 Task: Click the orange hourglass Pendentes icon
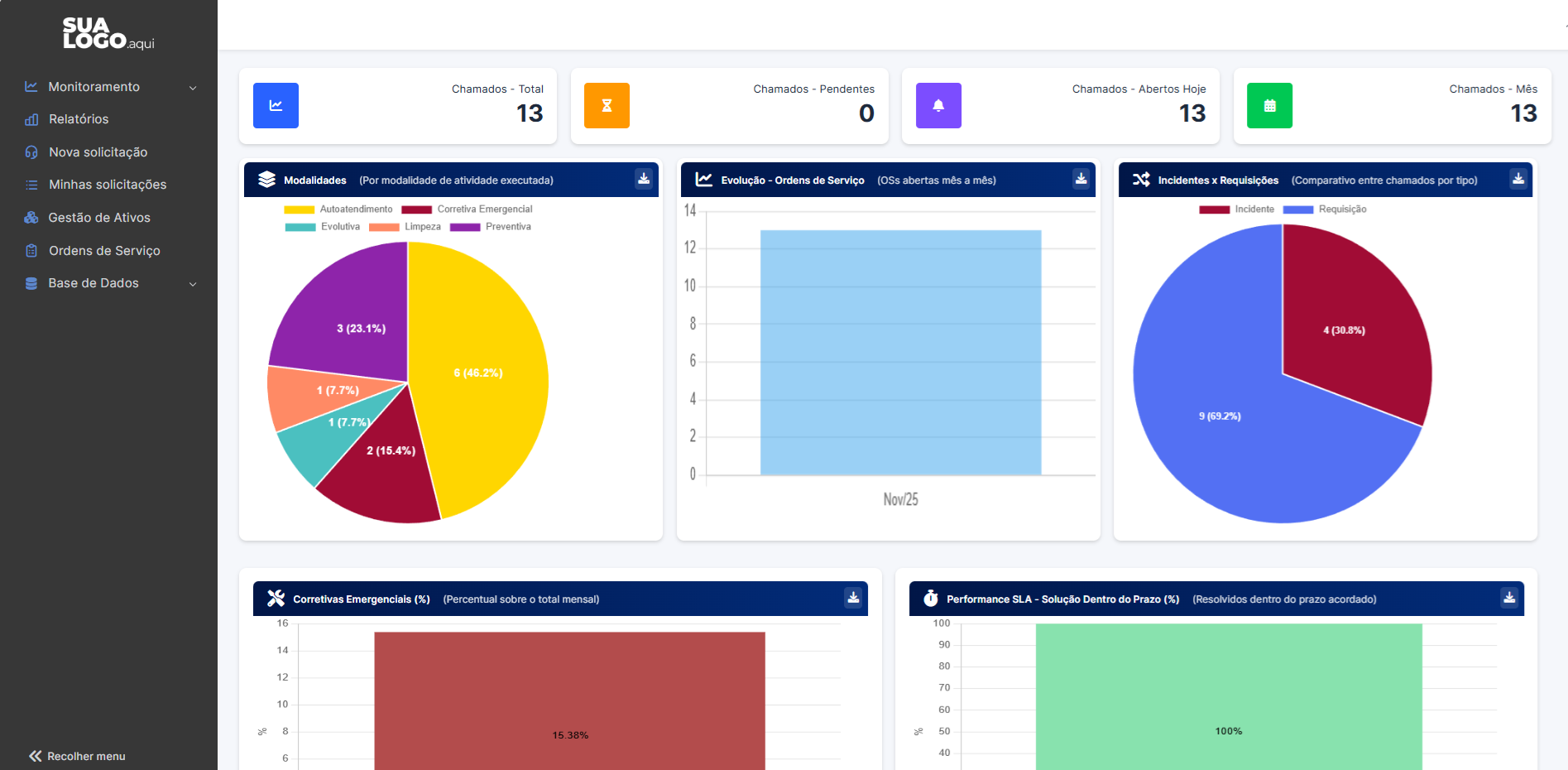607,105
